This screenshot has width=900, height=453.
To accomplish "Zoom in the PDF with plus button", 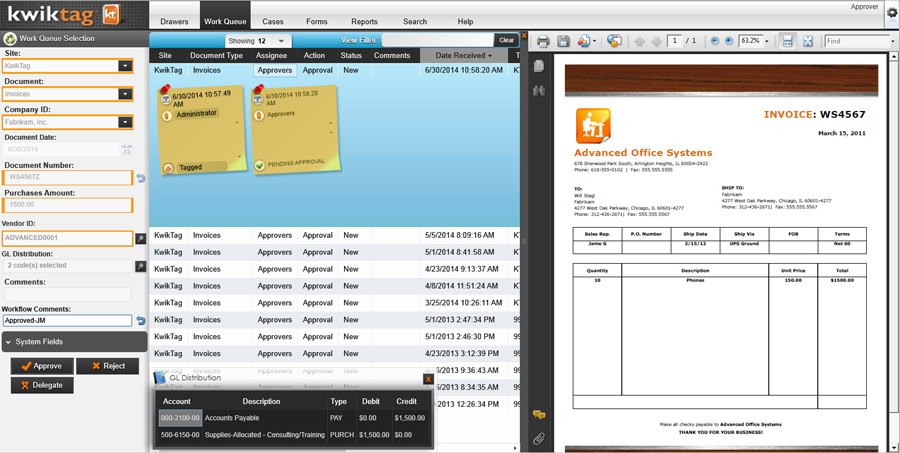I will [x=729, y=41].
